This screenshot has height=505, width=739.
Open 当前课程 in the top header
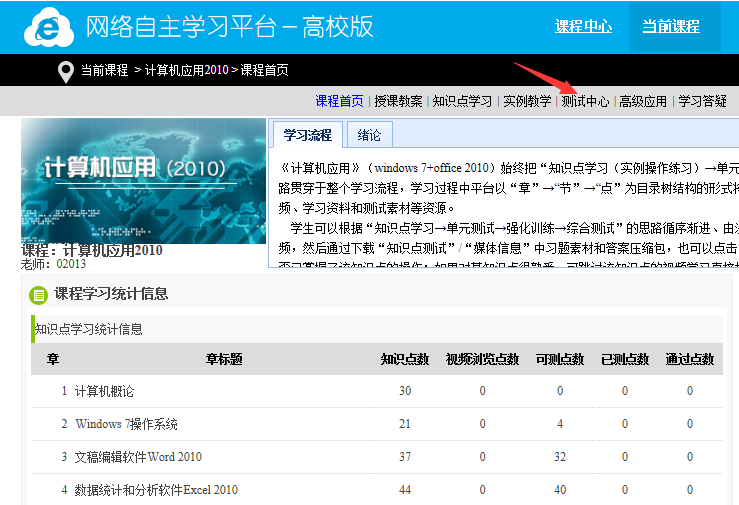tap(671, 26)
